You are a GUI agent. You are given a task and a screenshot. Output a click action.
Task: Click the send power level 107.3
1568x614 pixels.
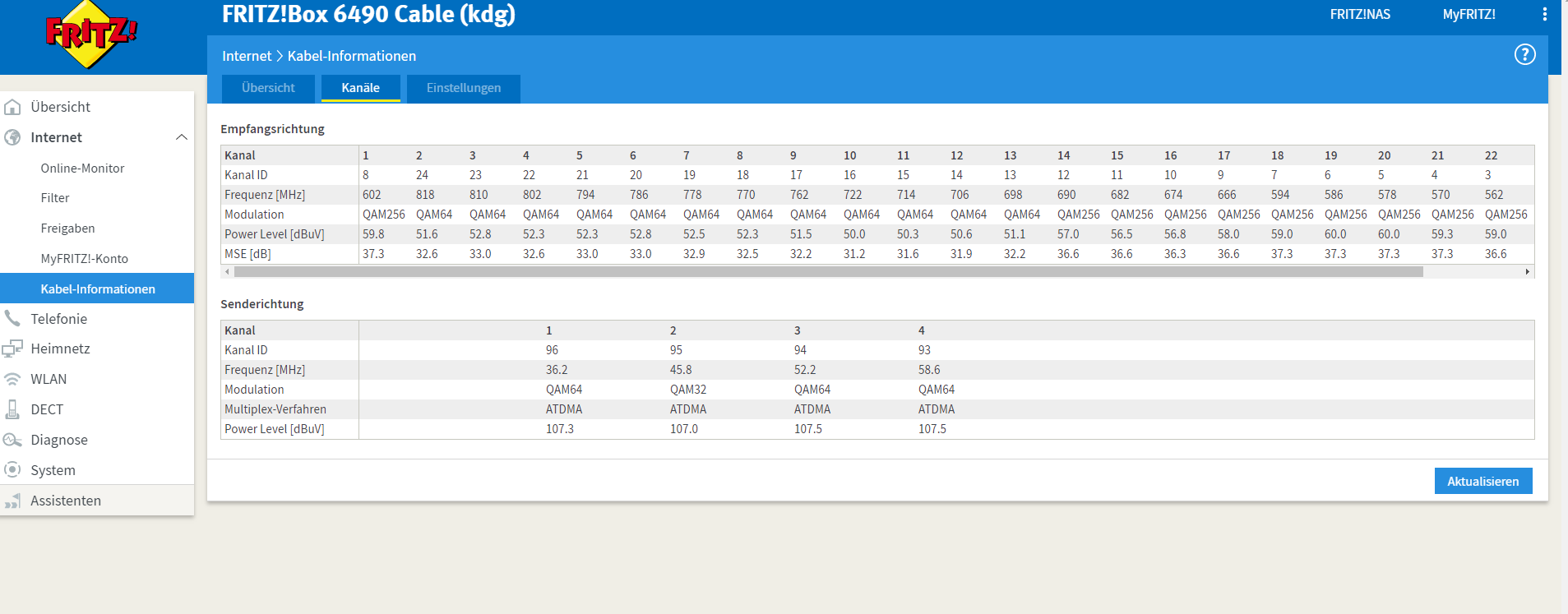(560, 429)
